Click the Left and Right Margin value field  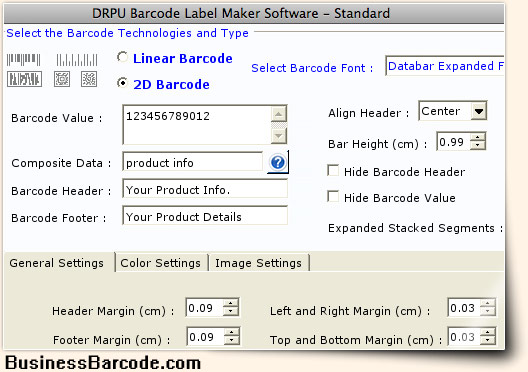[x=464, y=307]
